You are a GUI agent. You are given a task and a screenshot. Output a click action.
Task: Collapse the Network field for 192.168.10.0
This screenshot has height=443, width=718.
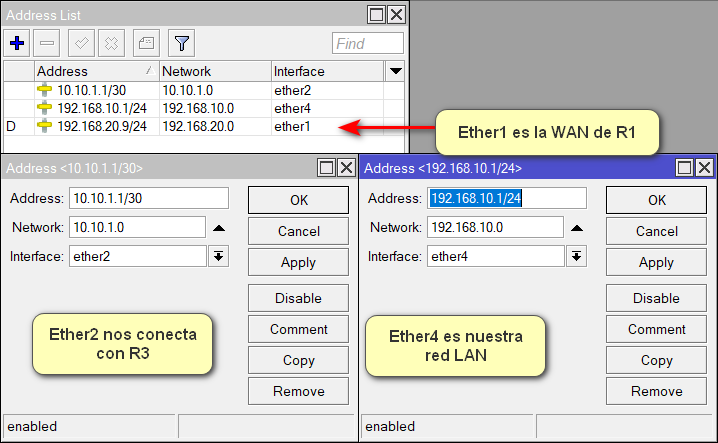pos(577,228)
